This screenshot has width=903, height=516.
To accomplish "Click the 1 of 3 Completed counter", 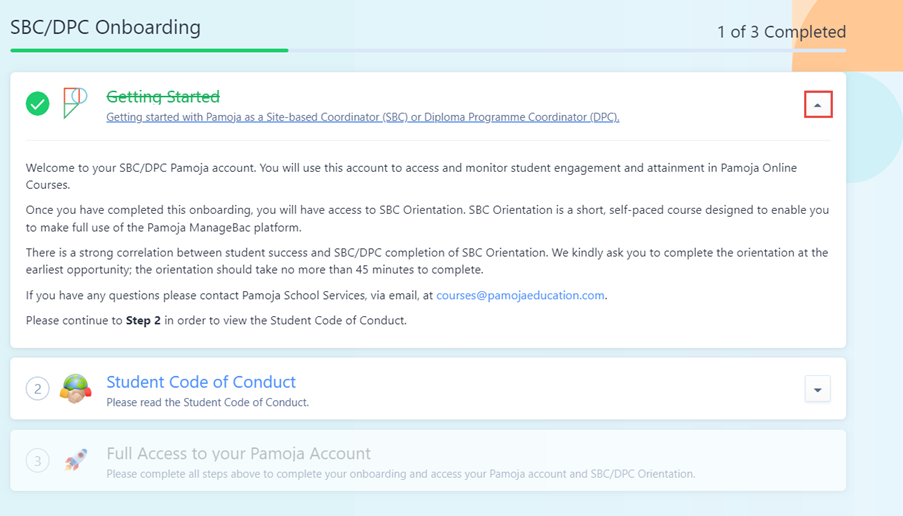I will 781,32.
